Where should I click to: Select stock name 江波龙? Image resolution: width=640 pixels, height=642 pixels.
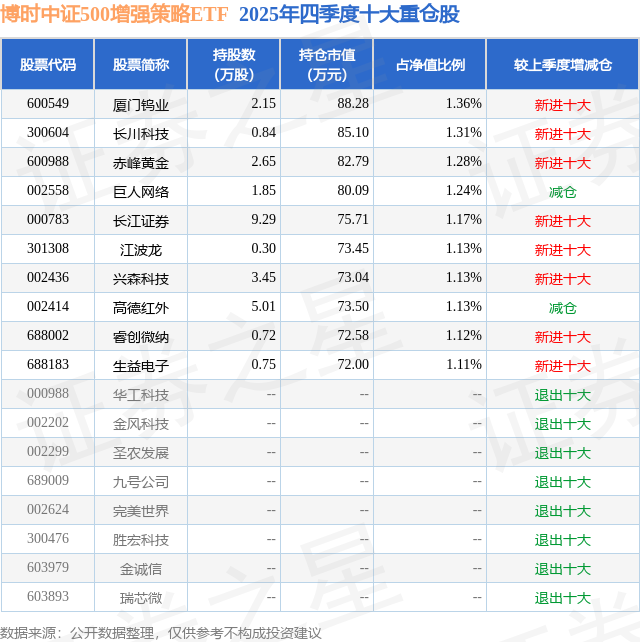[141, 251]
